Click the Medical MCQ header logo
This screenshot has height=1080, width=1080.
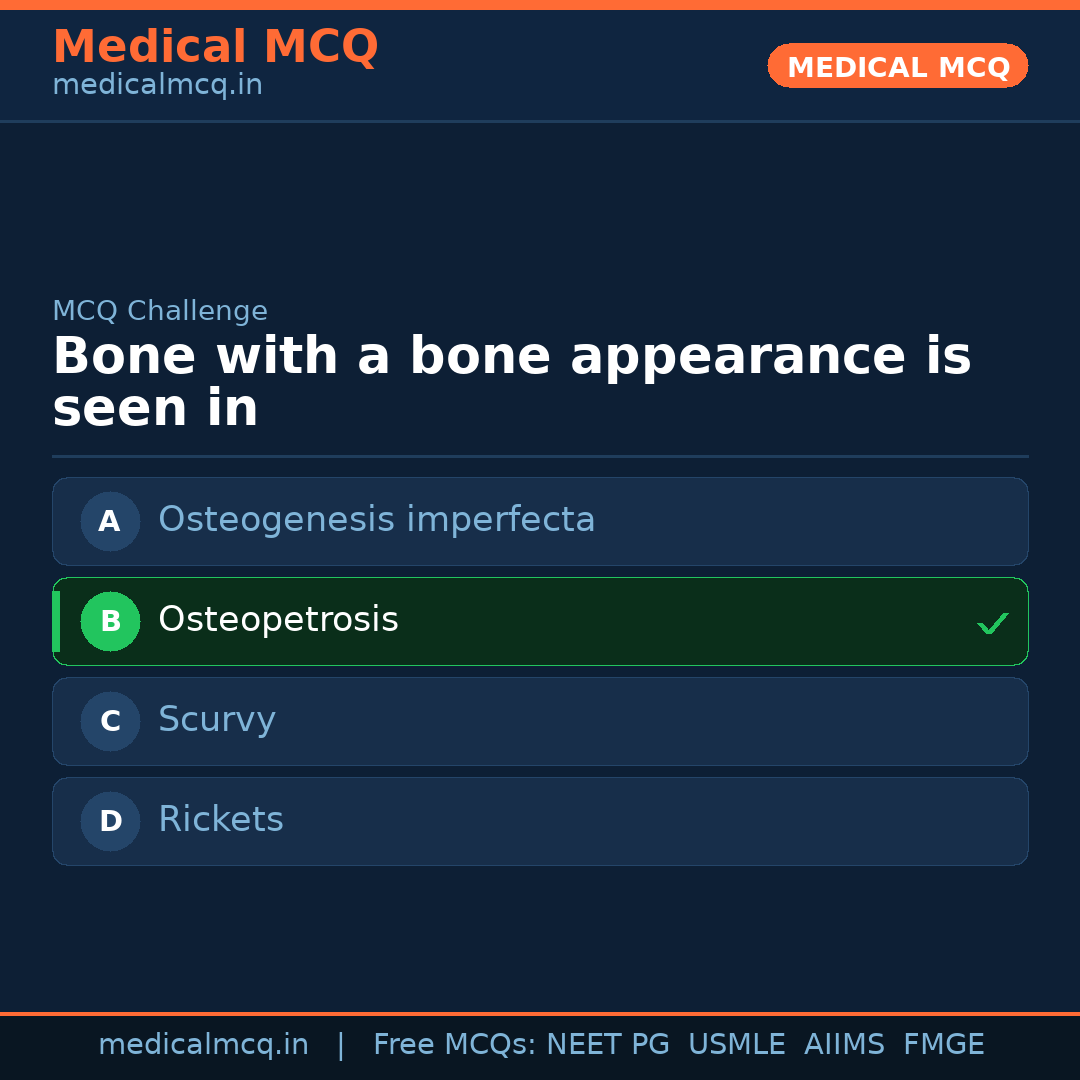pyautogui.click(x=215, y=46)
